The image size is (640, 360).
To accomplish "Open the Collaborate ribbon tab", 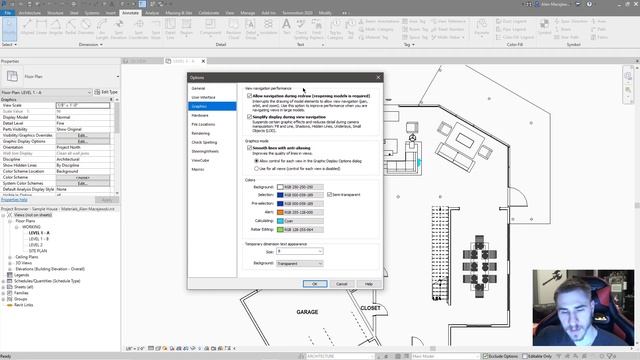I will [x=209, y=13].
